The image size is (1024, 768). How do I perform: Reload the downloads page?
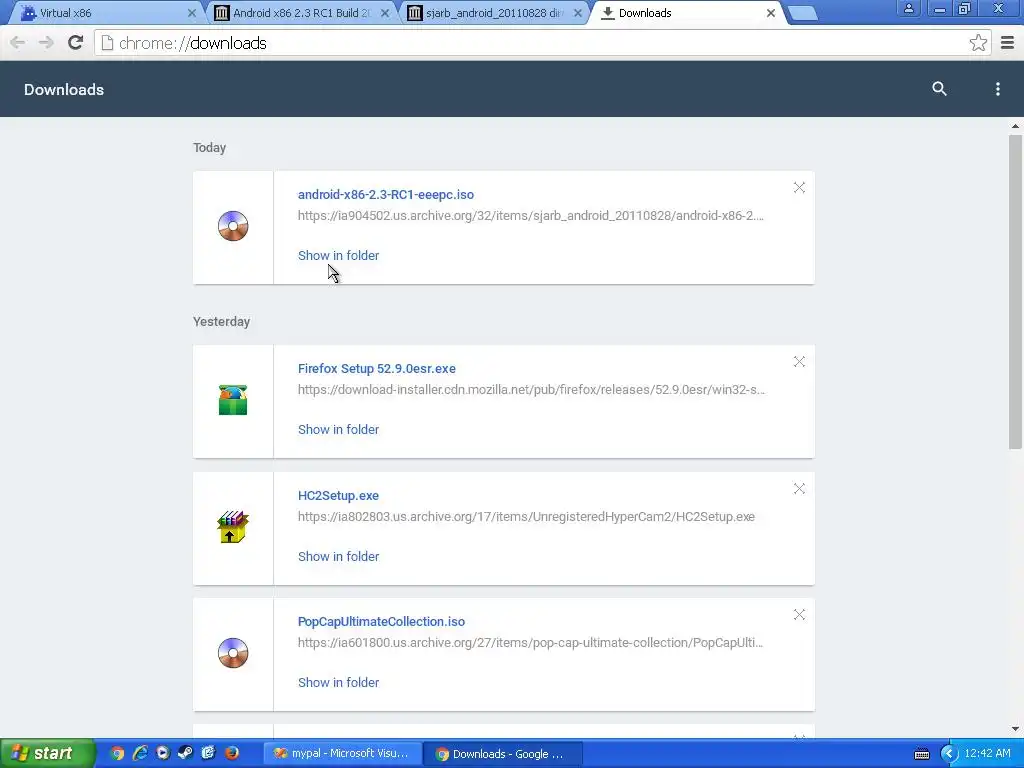76,43
